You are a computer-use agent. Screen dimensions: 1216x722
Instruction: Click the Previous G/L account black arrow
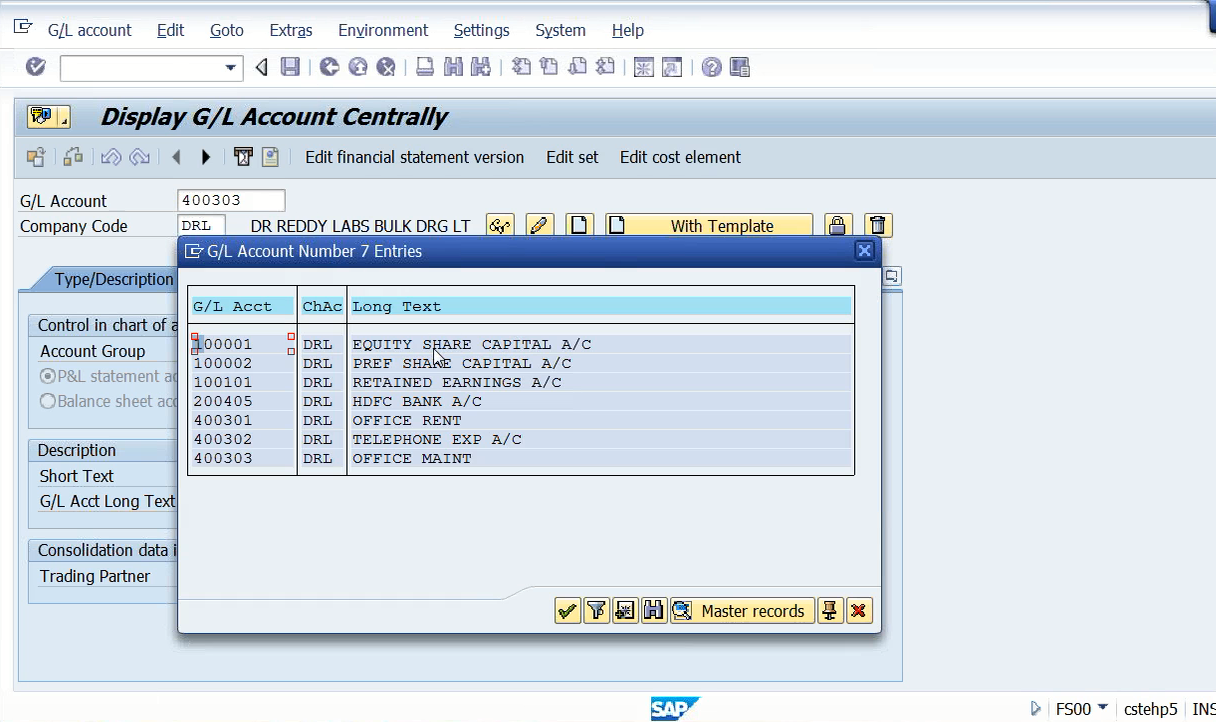[177, 157]
